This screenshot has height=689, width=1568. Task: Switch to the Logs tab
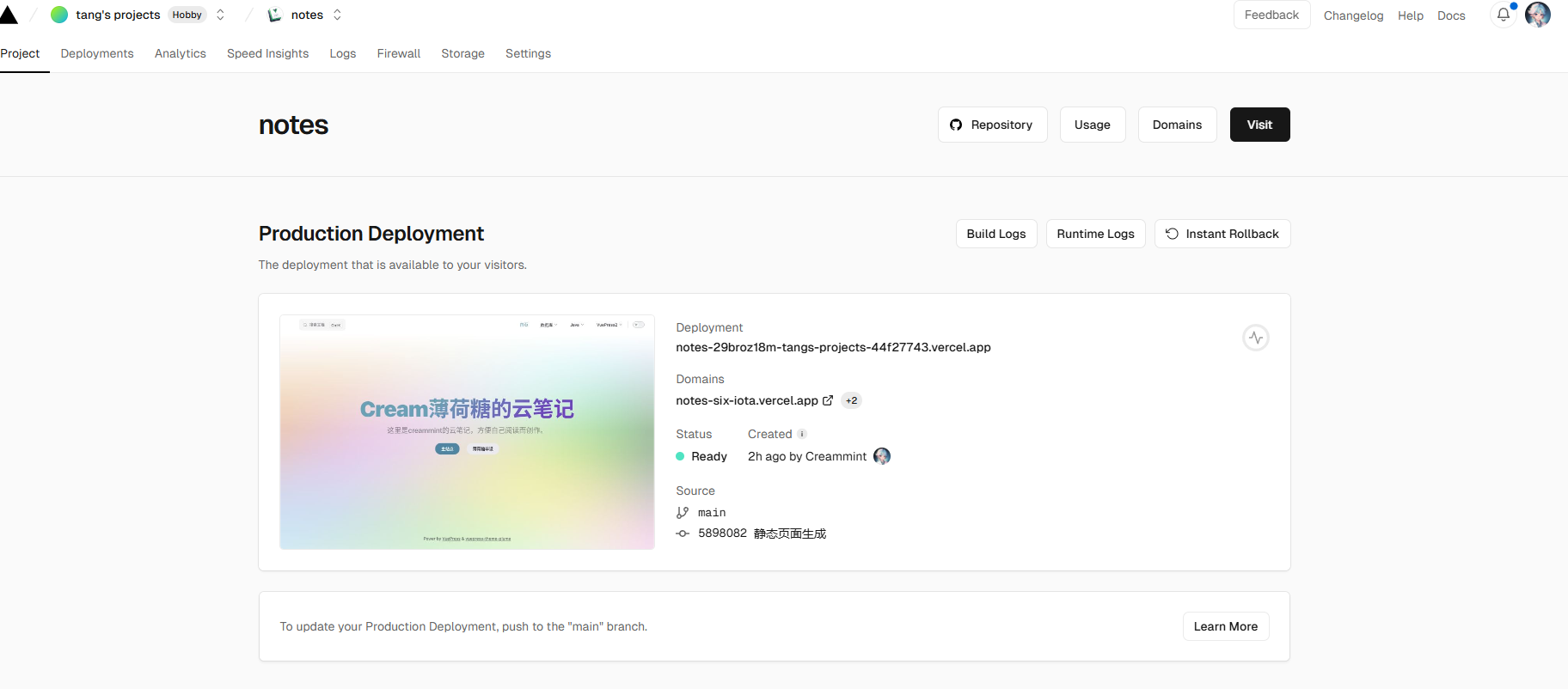pyautogui.click(x=342, y=53)
